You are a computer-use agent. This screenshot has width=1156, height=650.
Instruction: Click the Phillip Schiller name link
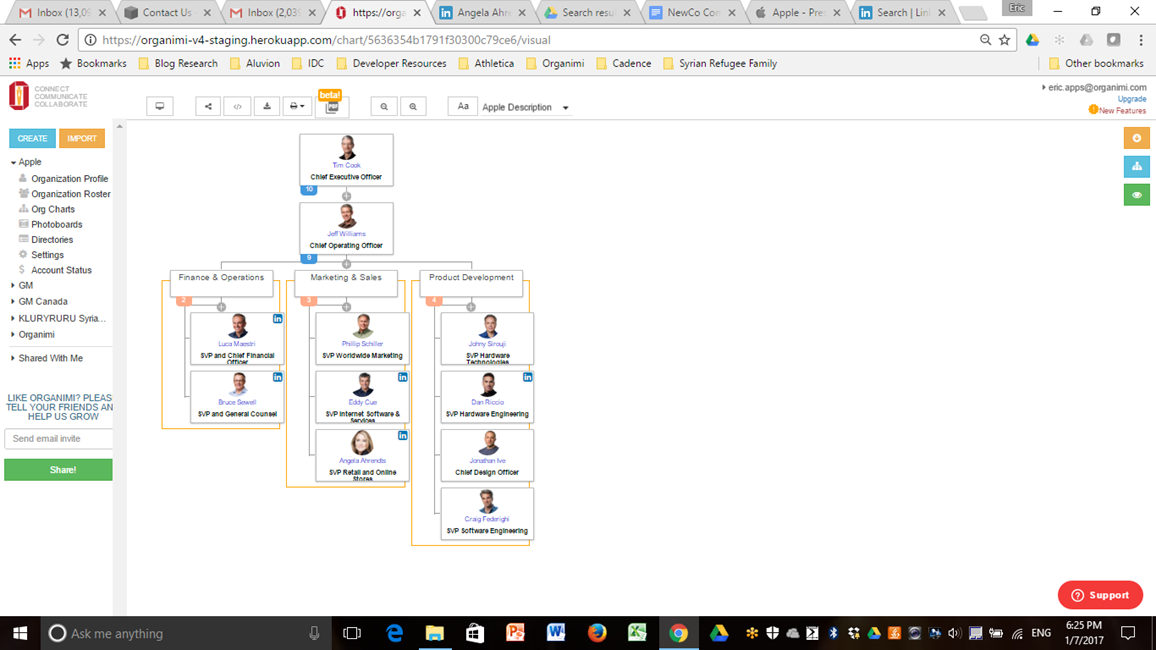click(x=362, y=344)
